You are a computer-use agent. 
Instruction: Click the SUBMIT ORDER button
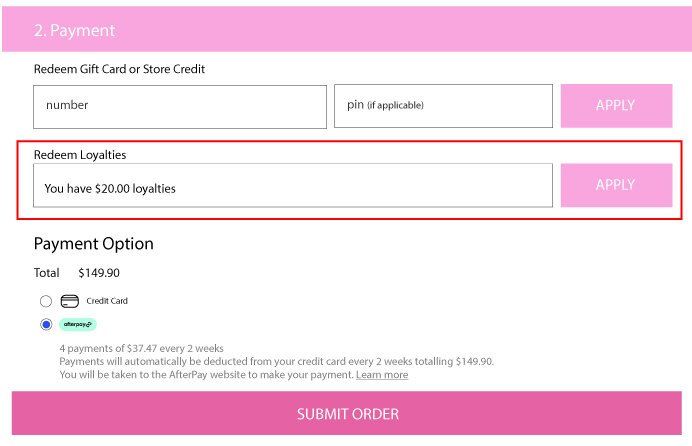[x=347, y=413]
